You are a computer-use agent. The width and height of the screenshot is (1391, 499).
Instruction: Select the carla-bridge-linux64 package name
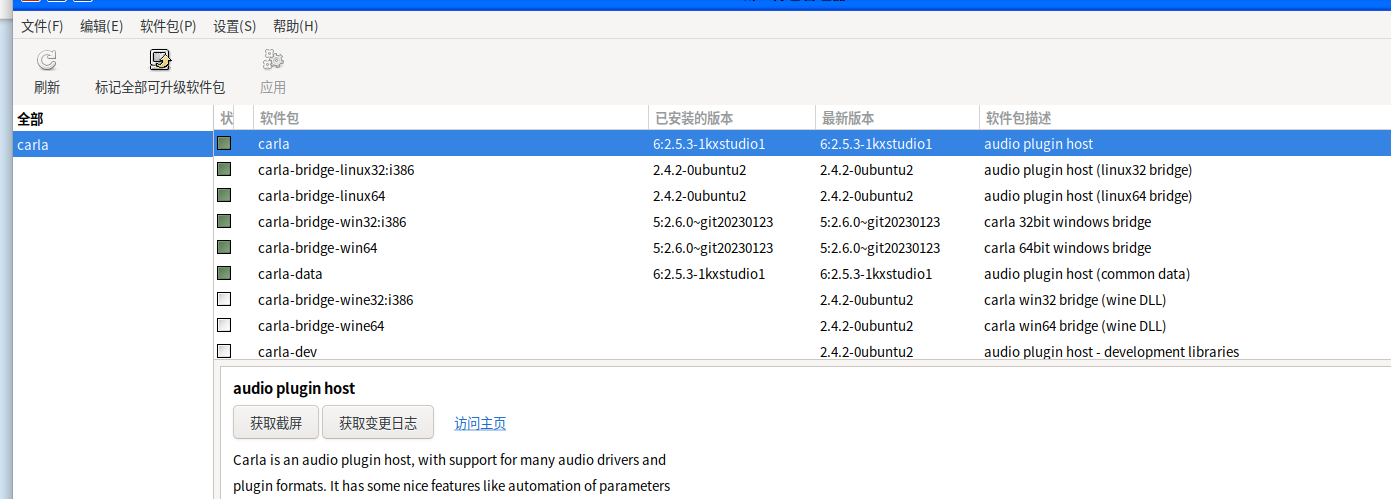[322, 196]
